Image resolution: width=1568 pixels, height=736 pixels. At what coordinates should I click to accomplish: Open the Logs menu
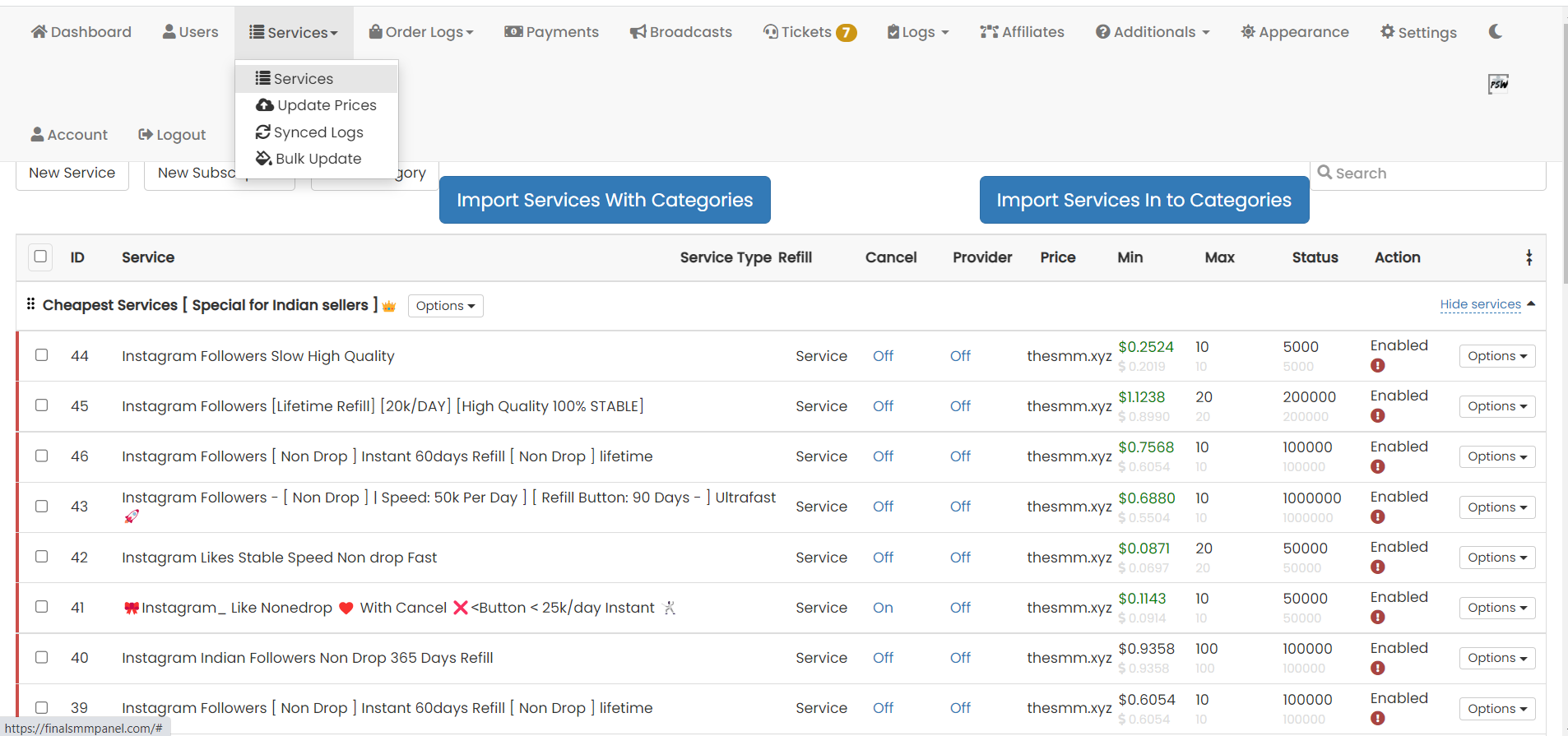[918, 32]
